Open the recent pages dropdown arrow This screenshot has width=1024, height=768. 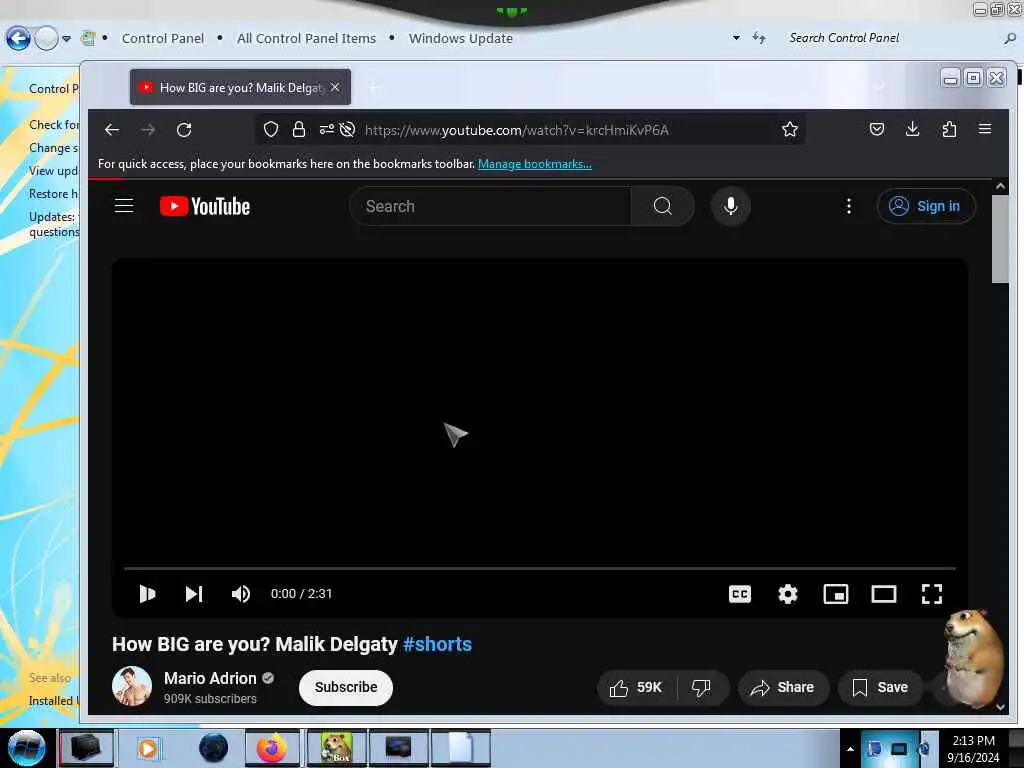click(66, 39)
